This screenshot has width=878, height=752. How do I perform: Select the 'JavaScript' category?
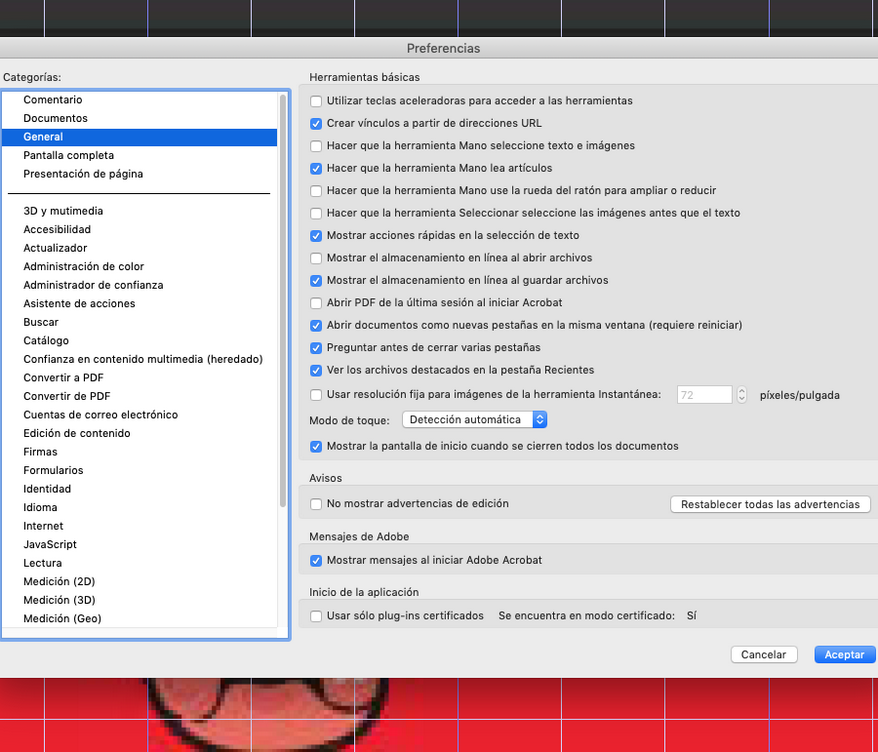click(50, 544)
